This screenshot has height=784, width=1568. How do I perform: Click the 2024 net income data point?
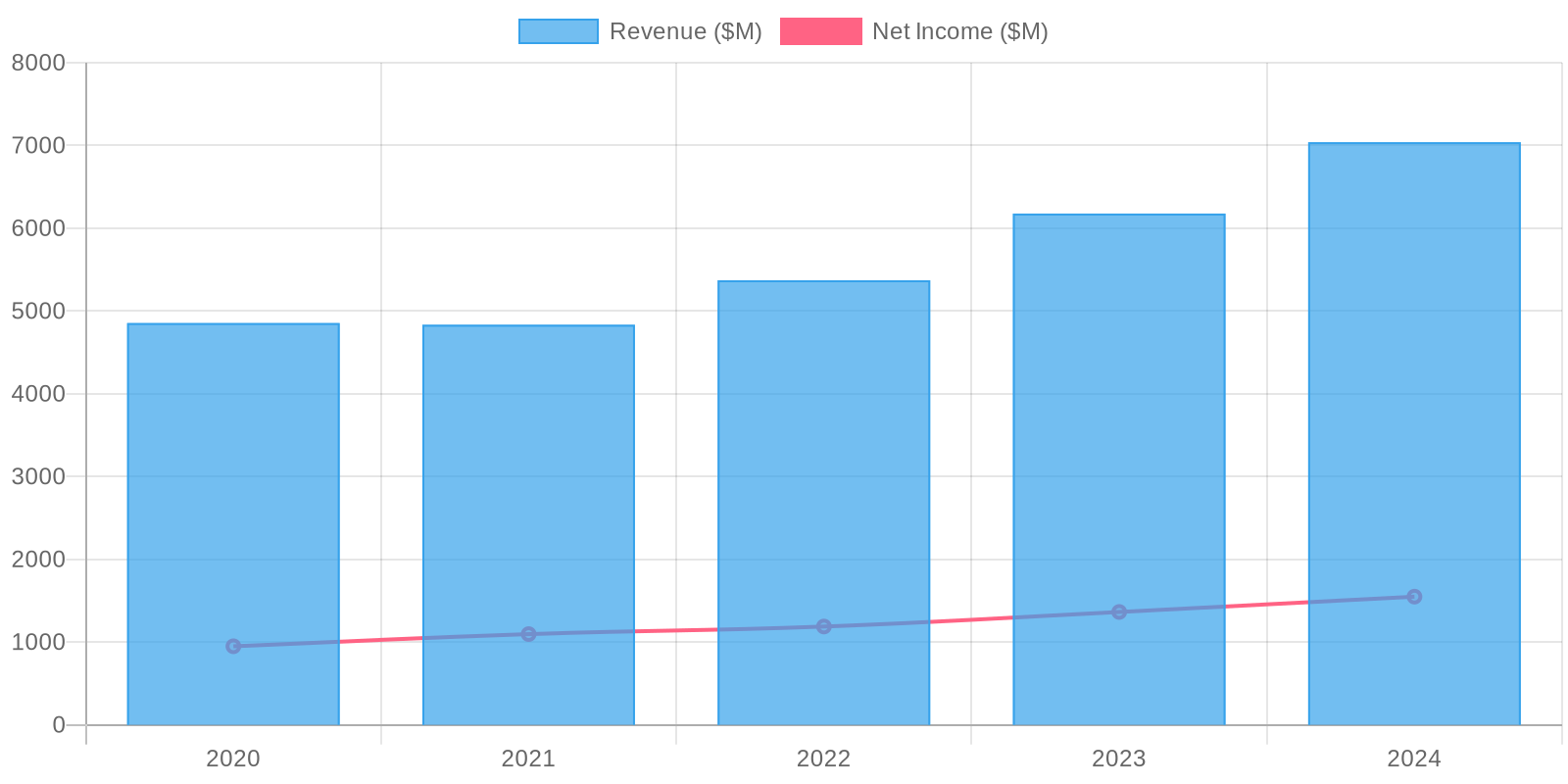tap(1414, 597)
